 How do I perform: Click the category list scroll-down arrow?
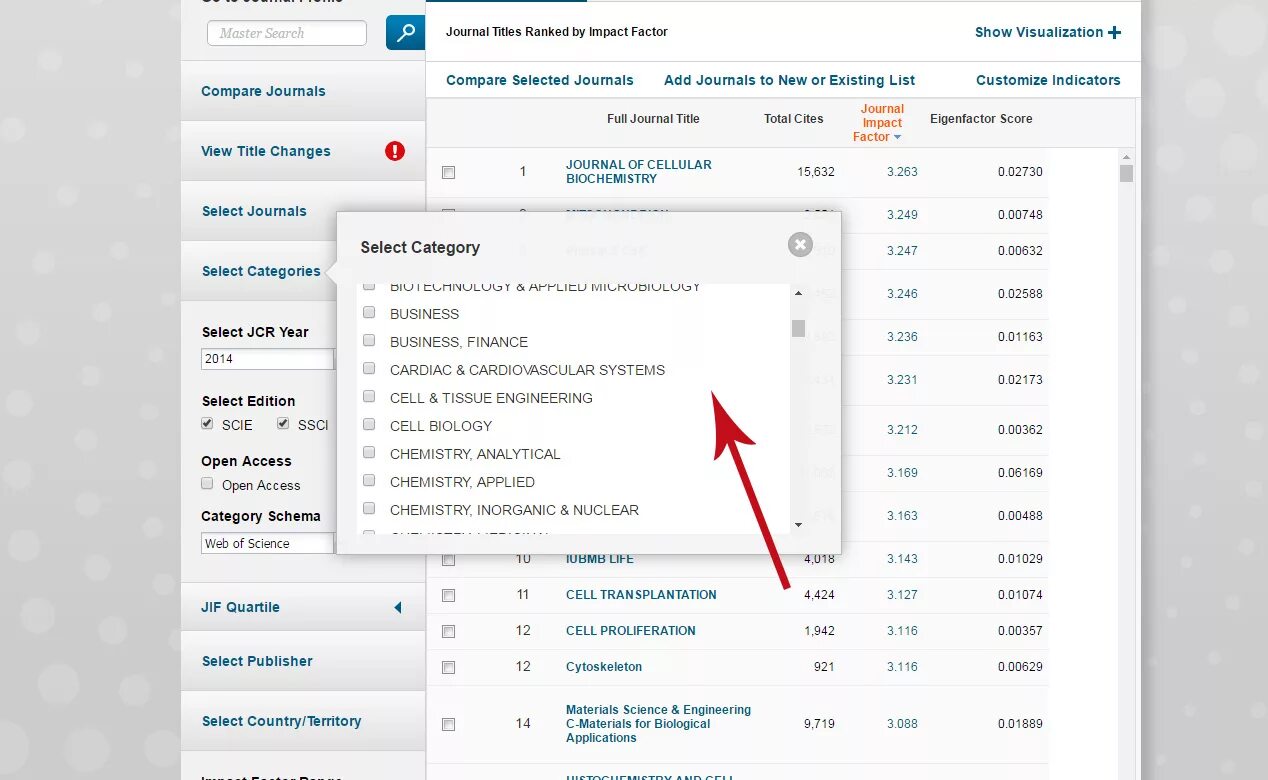click(x=798, y=525)
